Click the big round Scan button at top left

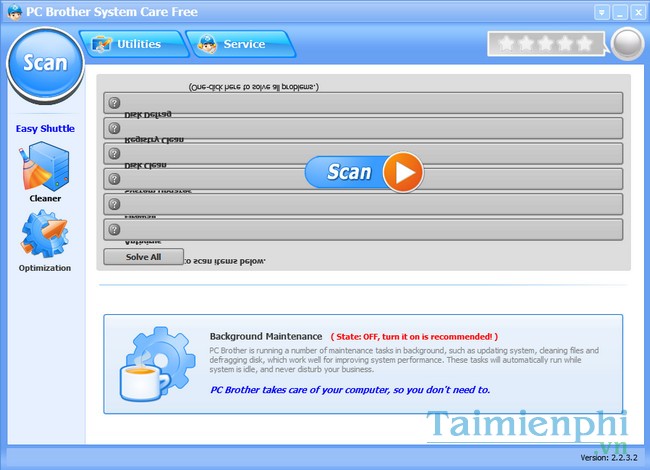point(45,63)
